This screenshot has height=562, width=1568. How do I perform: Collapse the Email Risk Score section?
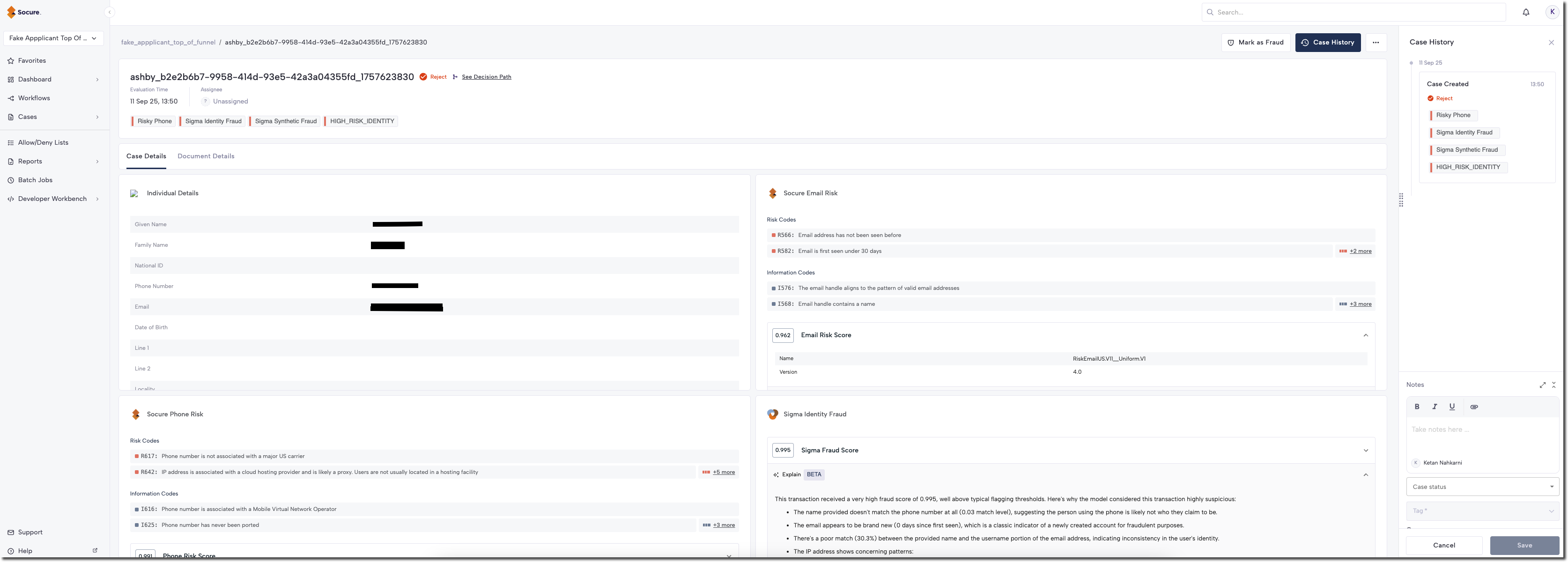click(x=1365, y=335)
